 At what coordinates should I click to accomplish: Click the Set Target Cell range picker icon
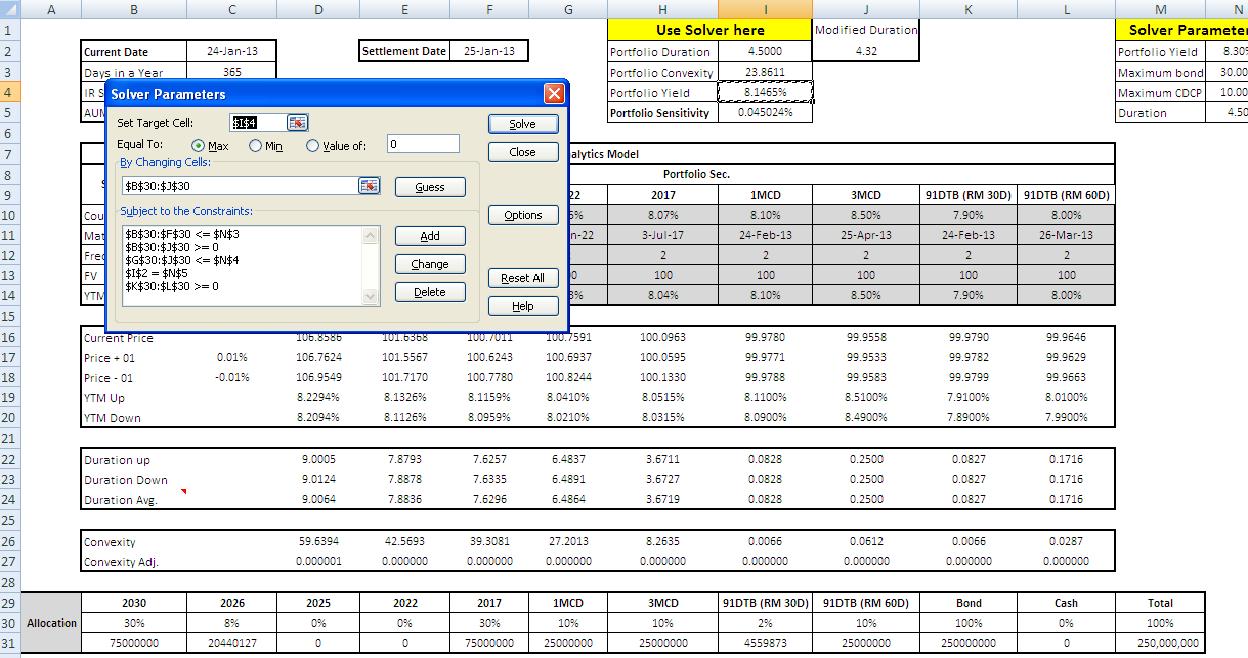[x=298, y=123]
